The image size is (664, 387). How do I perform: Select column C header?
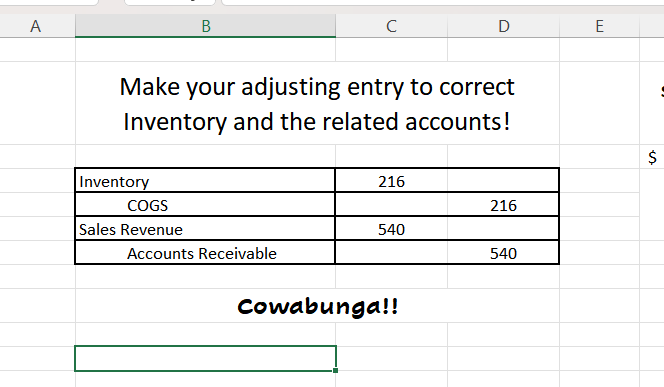(392, 26)
